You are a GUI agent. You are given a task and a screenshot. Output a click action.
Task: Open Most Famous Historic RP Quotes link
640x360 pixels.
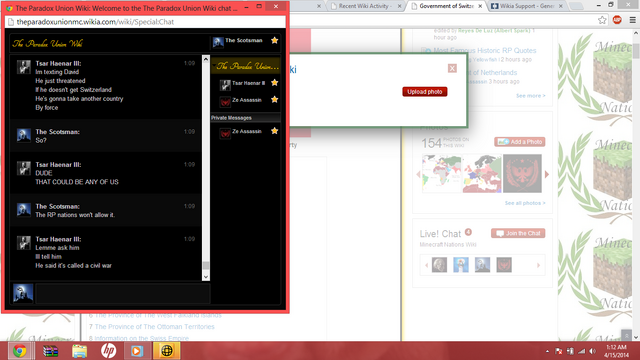(x=484, y=51)
